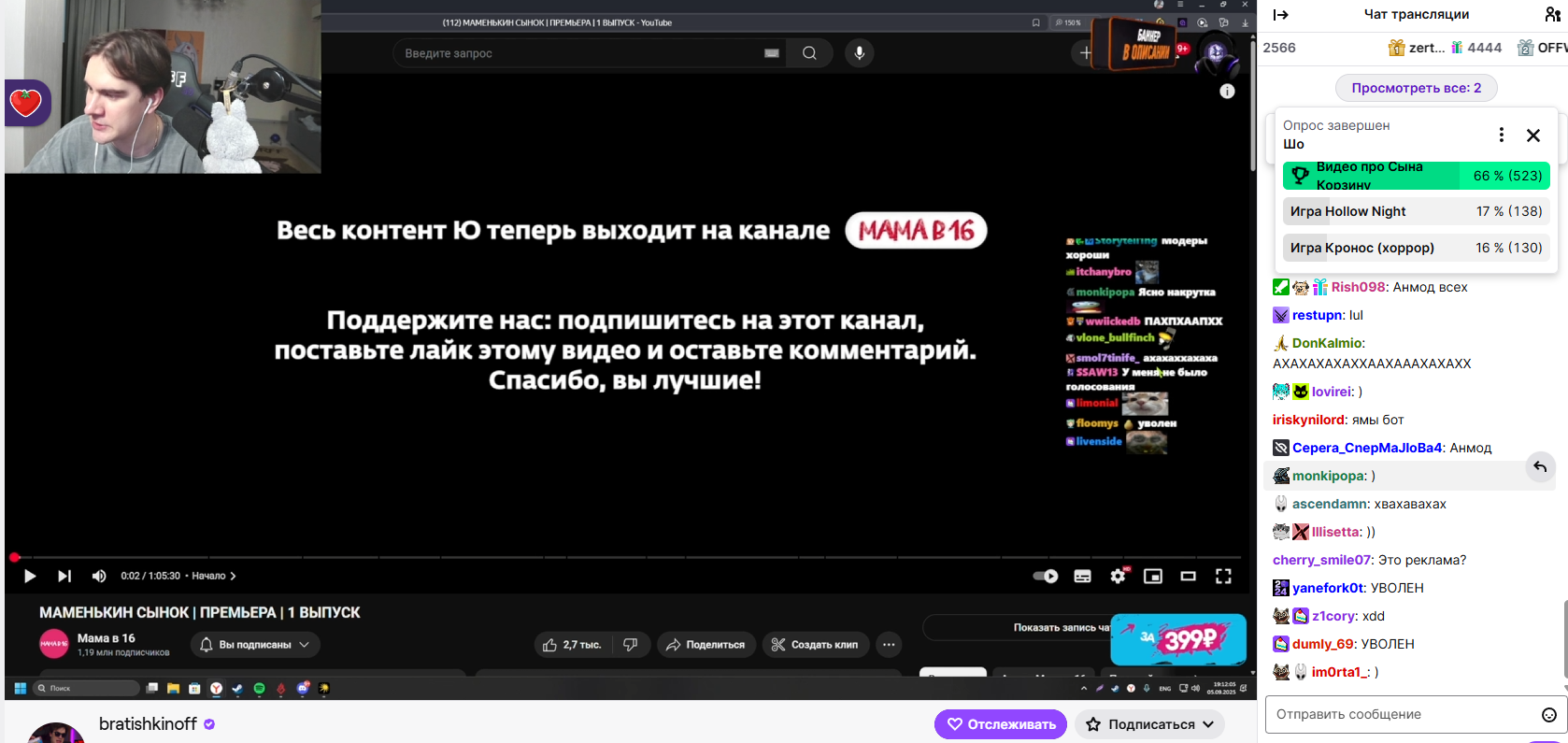This screenshot has width=1568, height=743.
Task: Click 'Просмотреть все: 2' pinned button
Action: pyautogui.click(x=1416, y=88)
